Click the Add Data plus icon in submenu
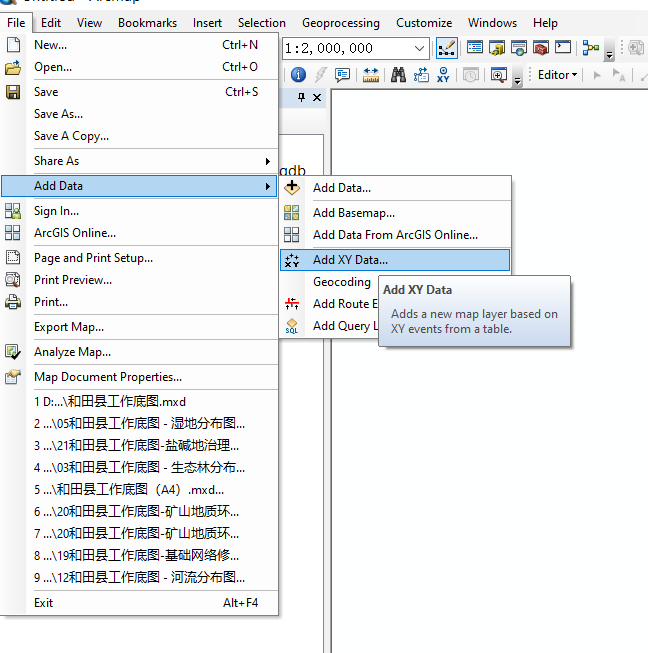This screenshot has height=653, width=648. pos(292,187)
